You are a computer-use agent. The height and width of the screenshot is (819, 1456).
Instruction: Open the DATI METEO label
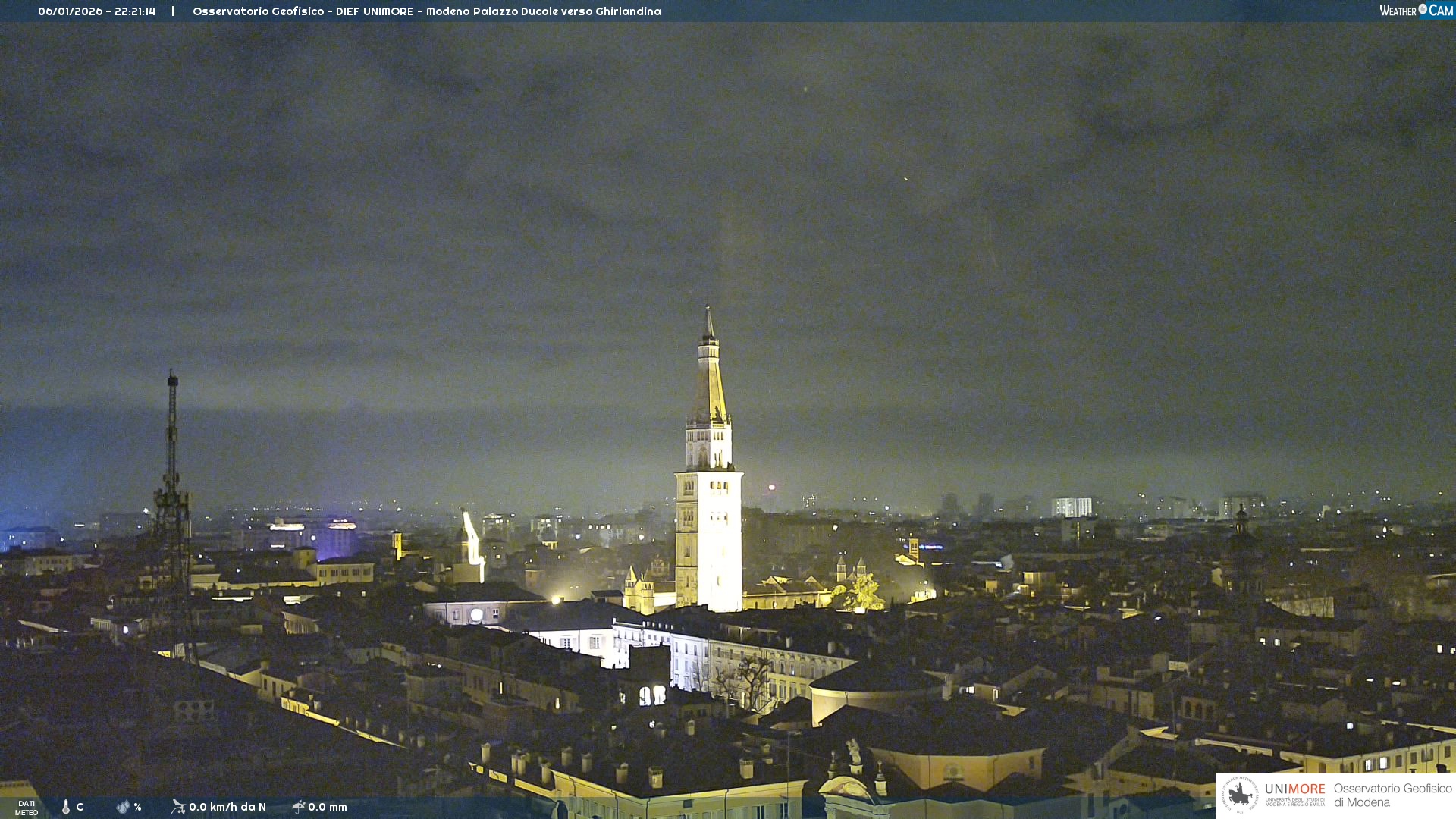click(x=27, y=808)
